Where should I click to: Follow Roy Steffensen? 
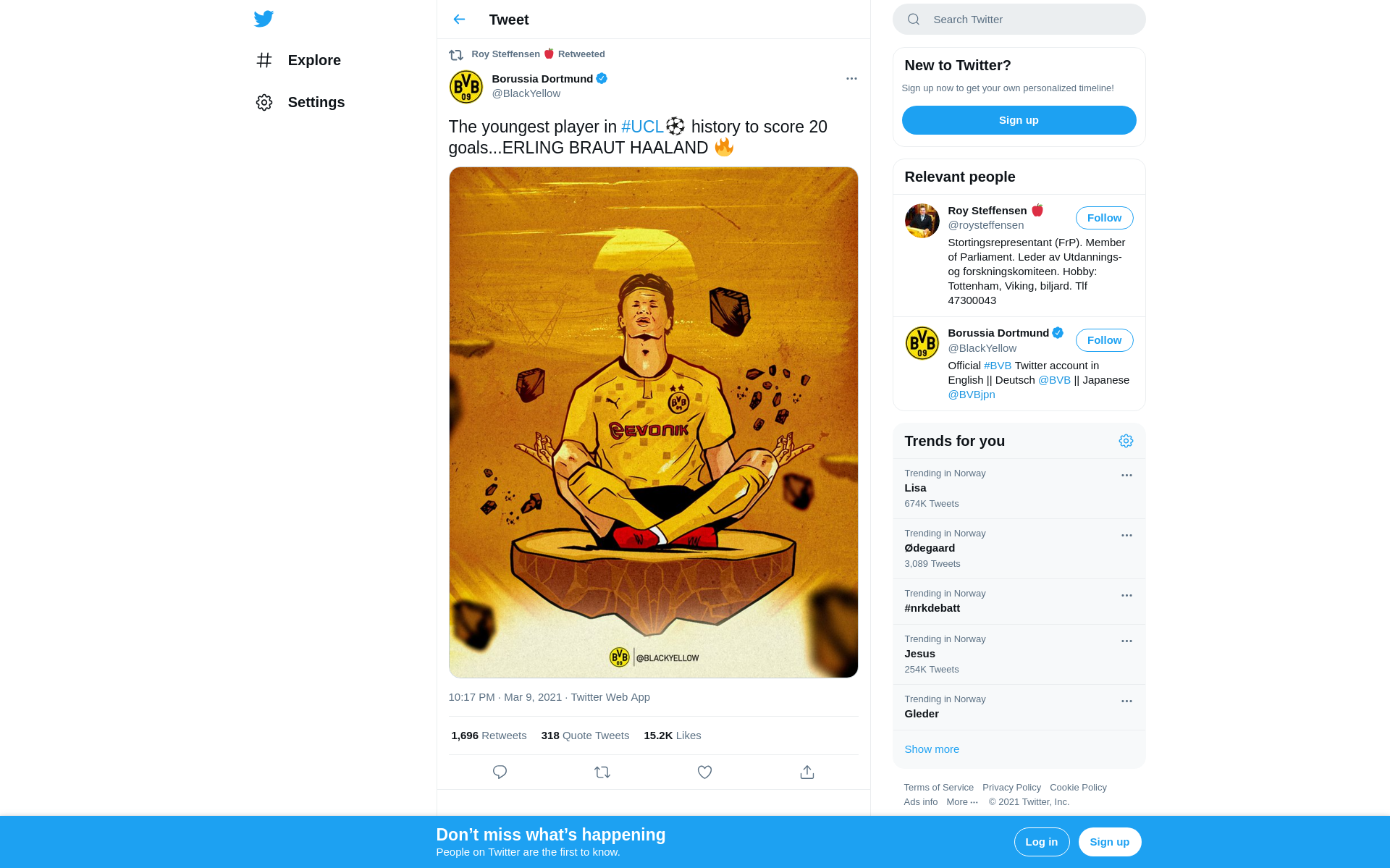(x=1104, y=218)
